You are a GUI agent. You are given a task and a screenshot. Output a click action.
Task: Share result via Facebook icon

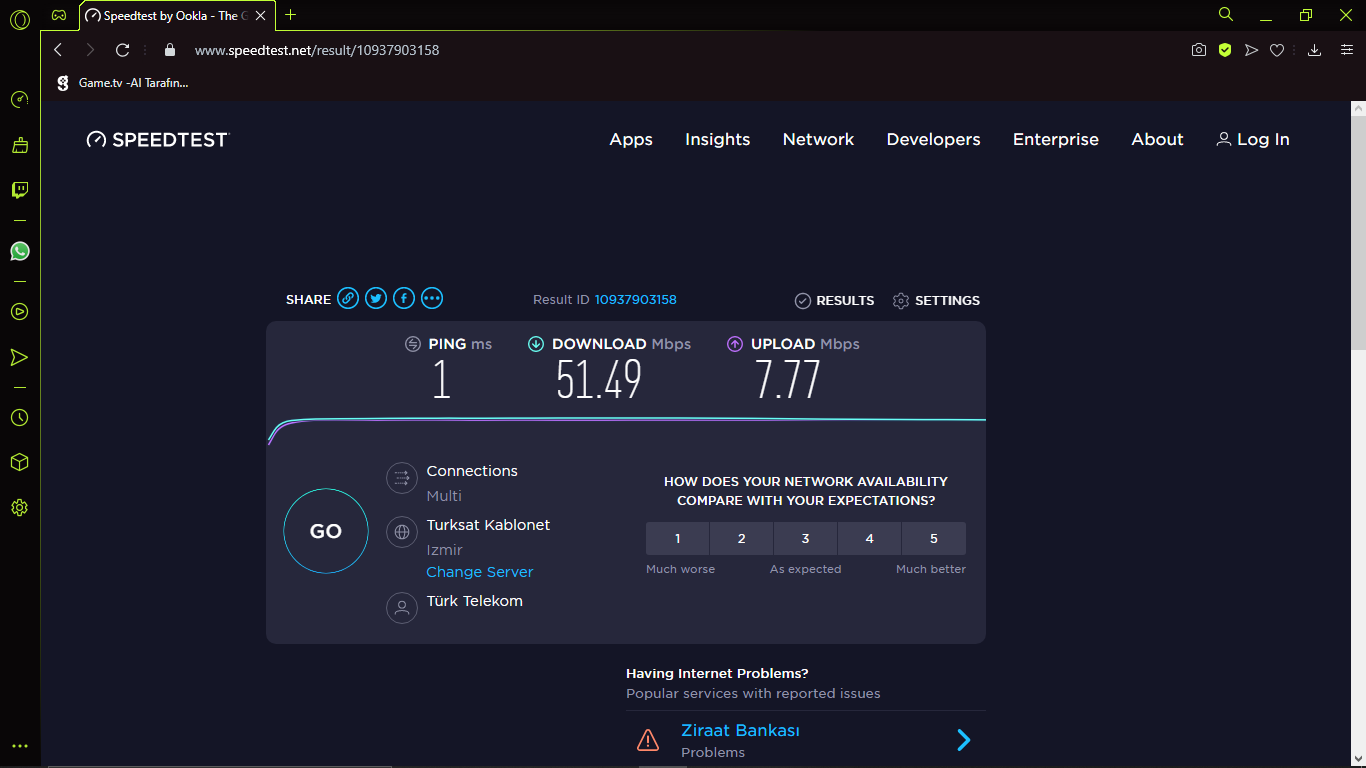click(x=404, y=298)
